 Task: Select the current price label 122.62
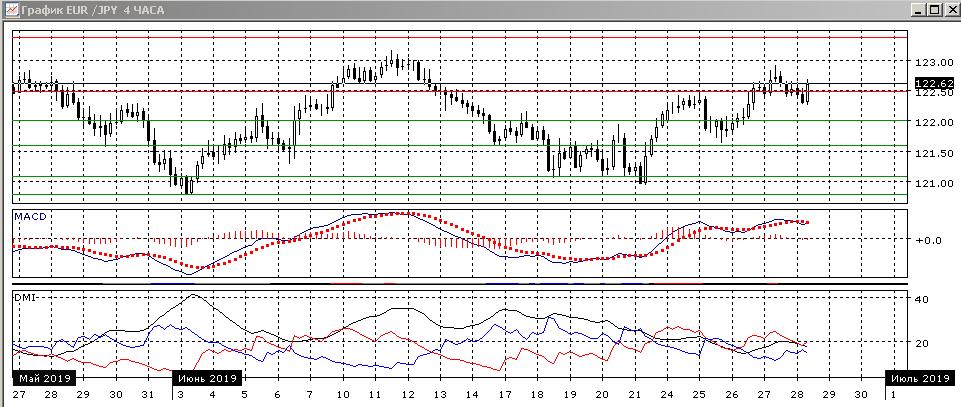(x=933, y=83)
